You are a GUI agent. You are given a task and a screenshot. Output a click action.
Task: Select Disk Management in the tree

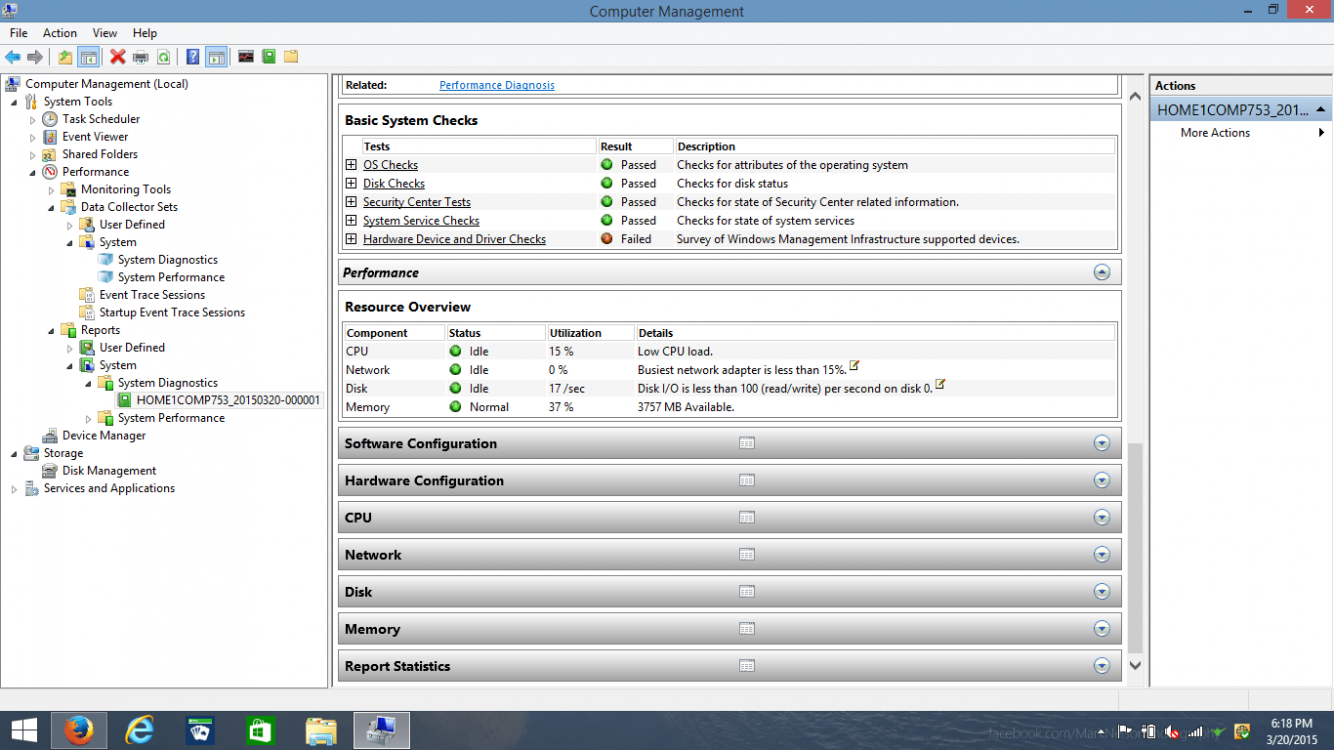click(109, 471)
